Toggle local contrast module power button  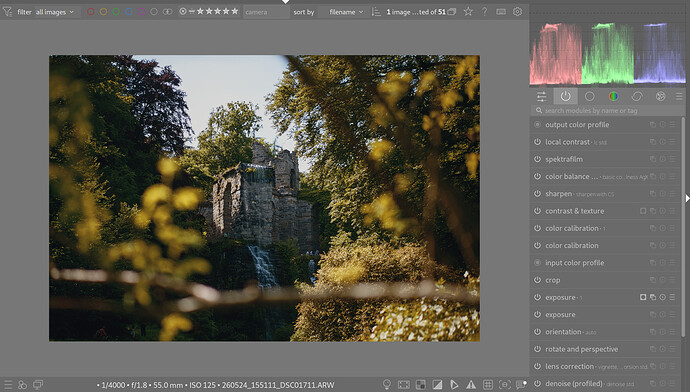(537, 142)
